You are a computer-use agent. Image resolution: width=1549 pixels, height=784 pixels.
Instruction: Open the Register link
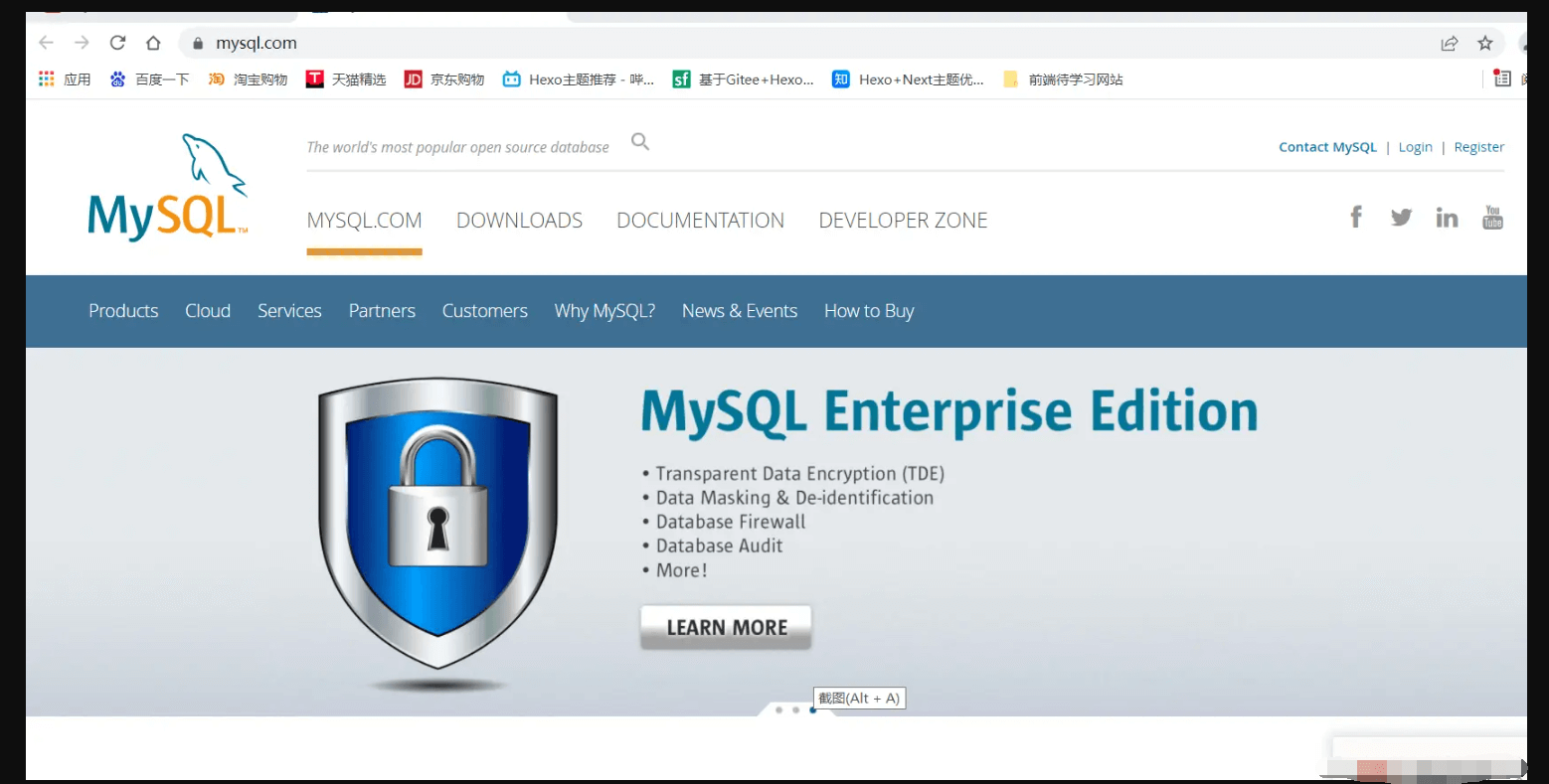click(x=1478, y=147)
